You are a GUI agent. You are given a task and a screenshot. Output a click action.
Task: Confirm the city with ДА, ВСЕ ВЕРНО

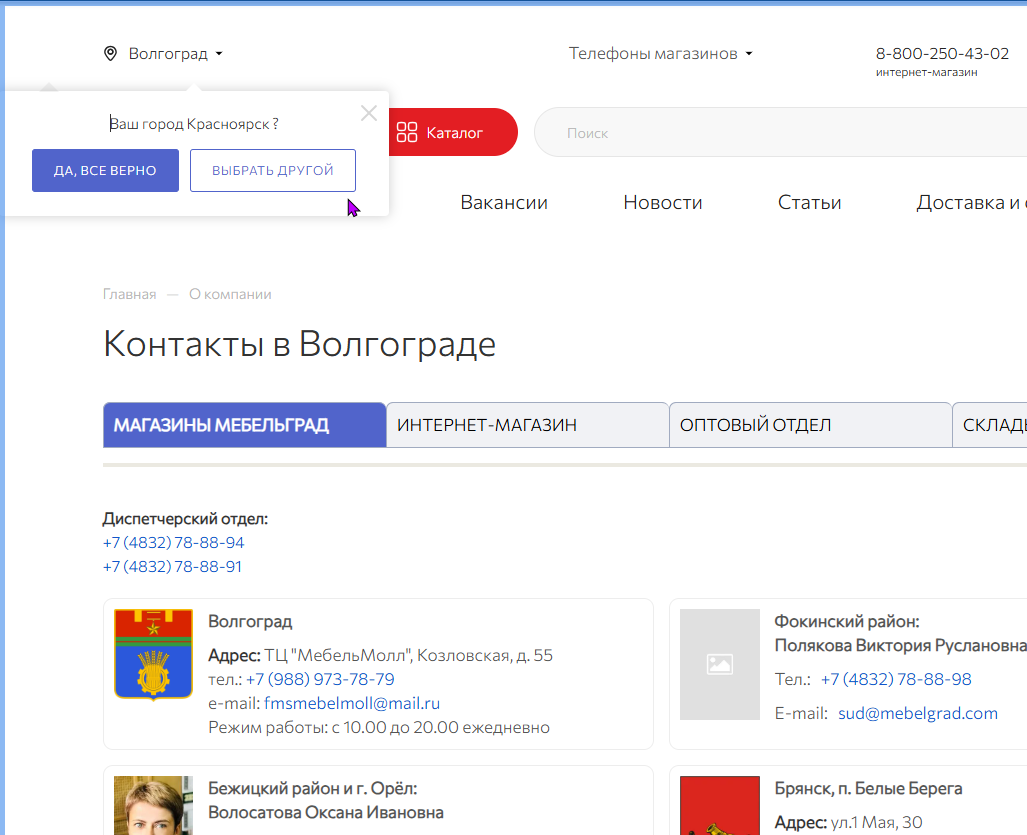coord(105,170)
